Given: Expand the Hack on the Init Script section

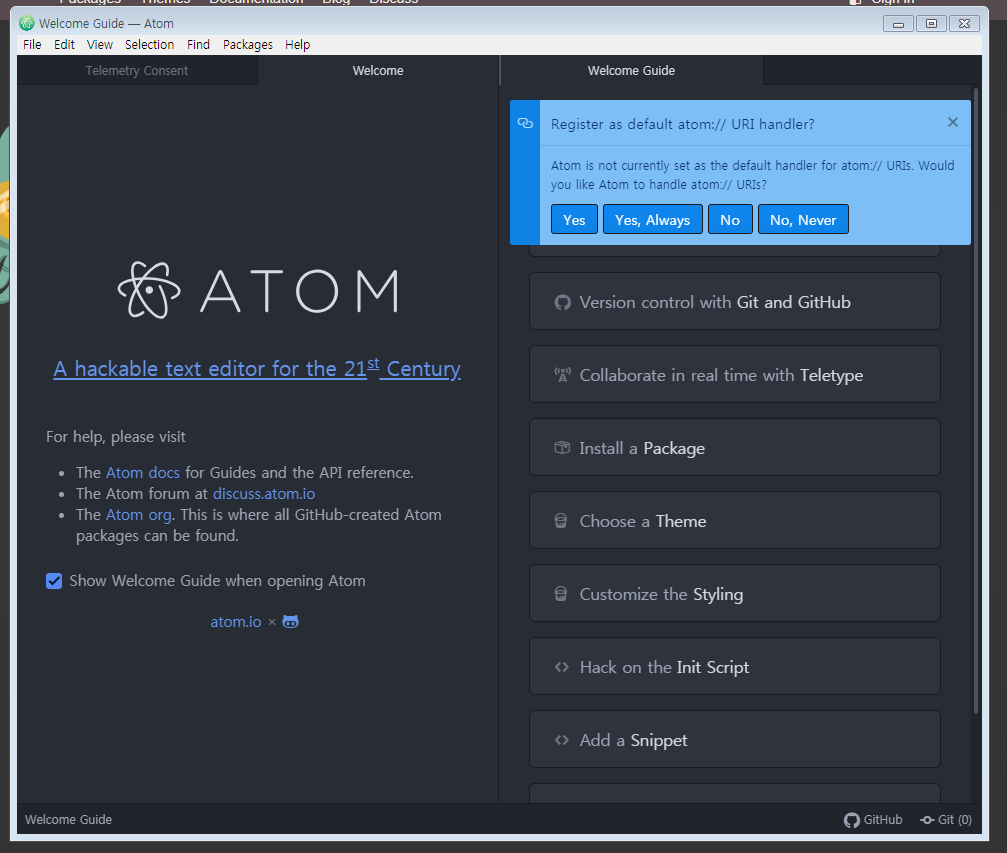Looking at the screenshot, I should click(735, 667).
